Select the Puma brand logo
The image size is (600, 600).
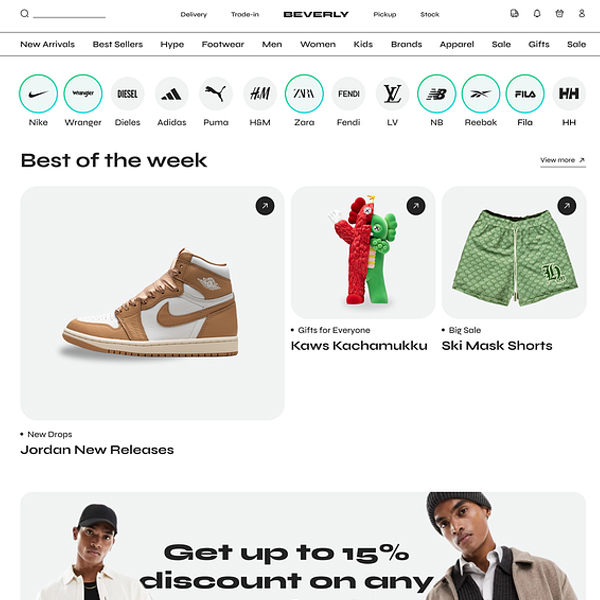pos(216,94)
